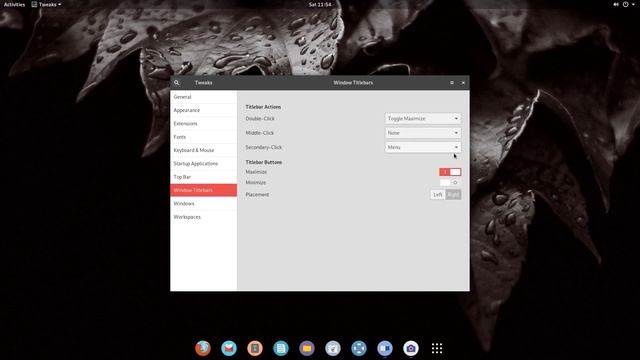Open the Middle-Click action dropdown

click(423, 133)
